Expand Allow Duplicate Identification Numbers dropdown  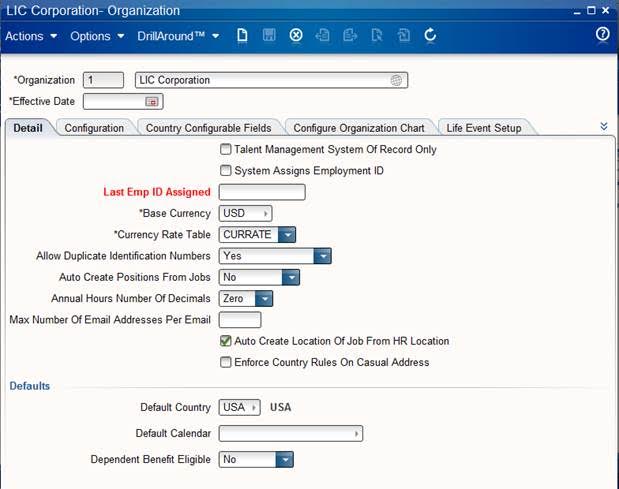[323, 256]
